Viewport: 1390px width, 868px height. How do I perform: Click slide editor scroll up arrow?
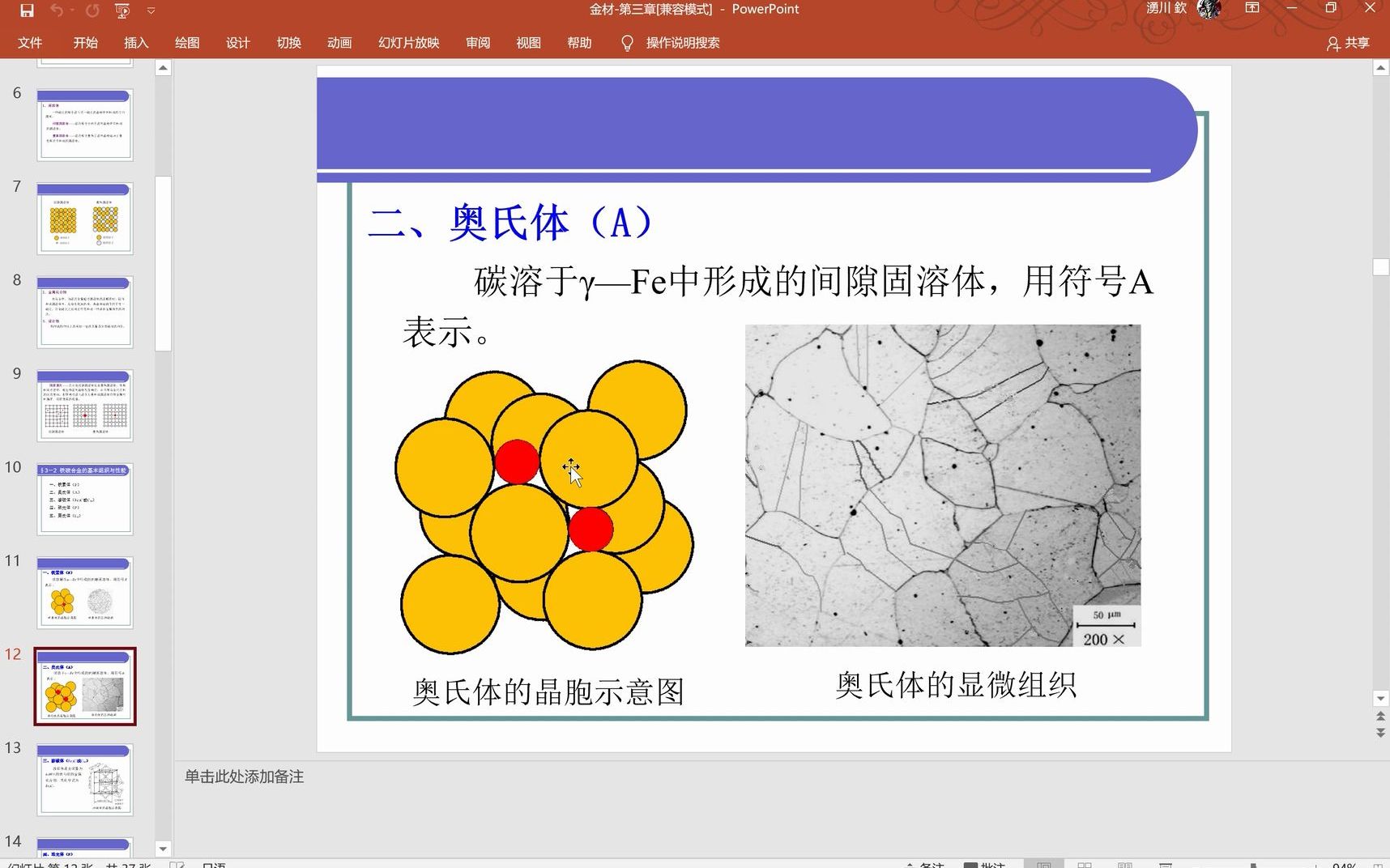(x=1380, y=68)
